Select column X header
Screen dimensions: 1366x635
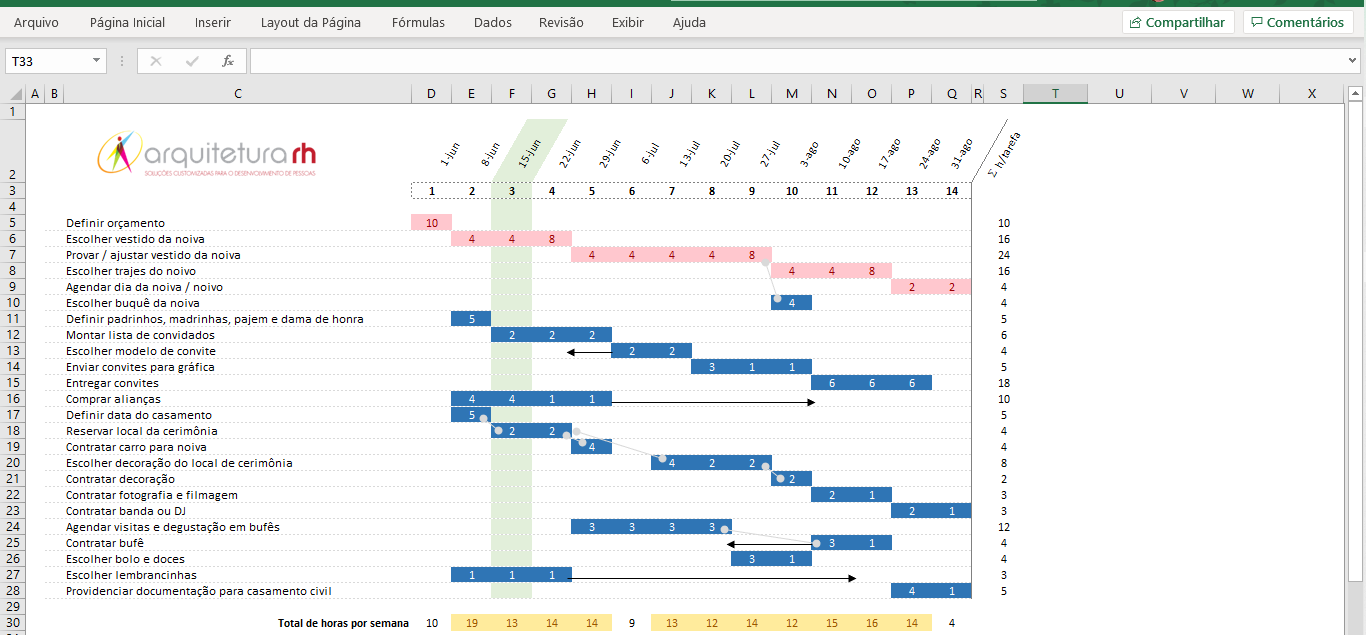click(x=1311, y=94)
